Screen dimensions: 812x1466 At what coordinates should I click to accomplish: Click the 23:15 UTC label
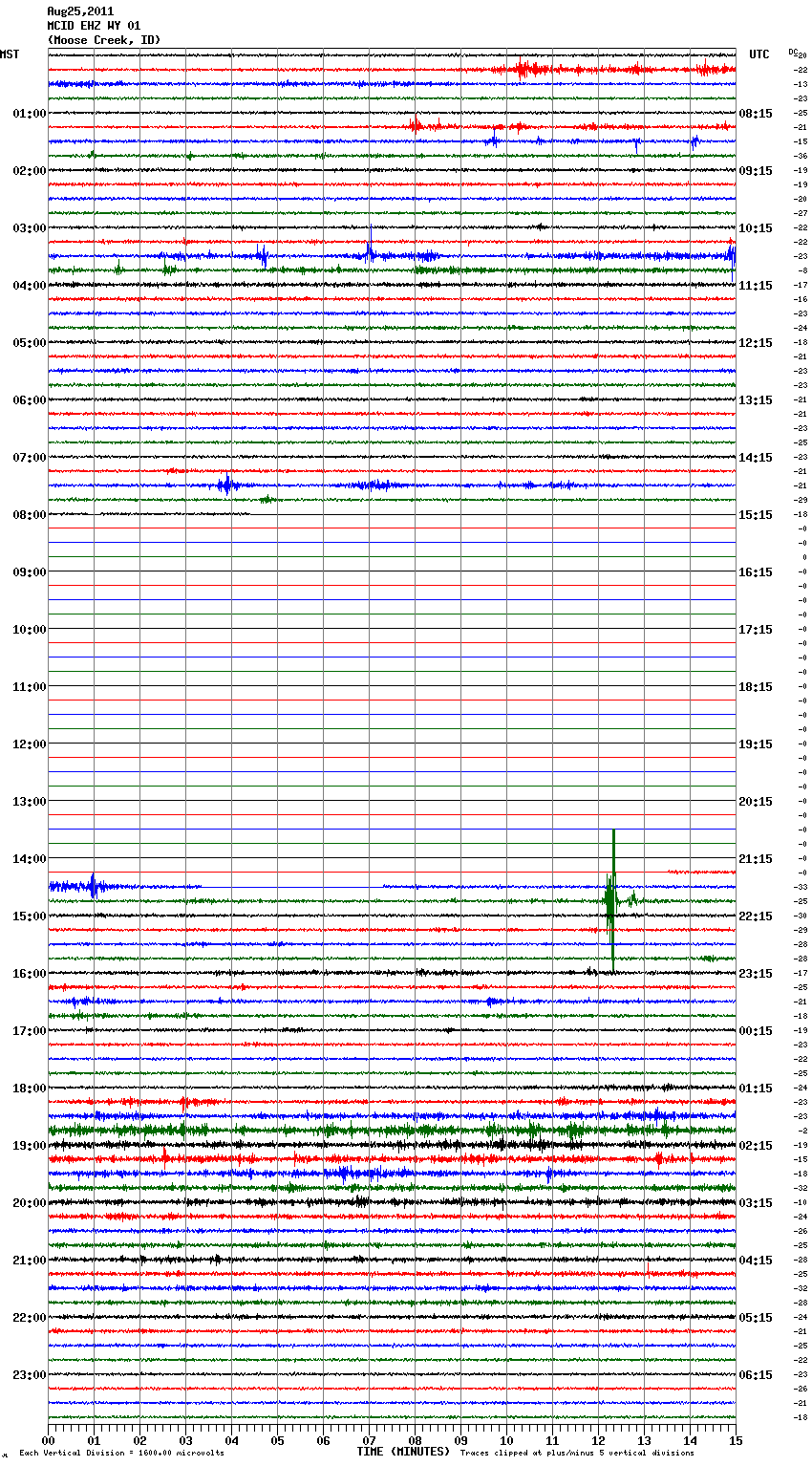pos(756,974)
